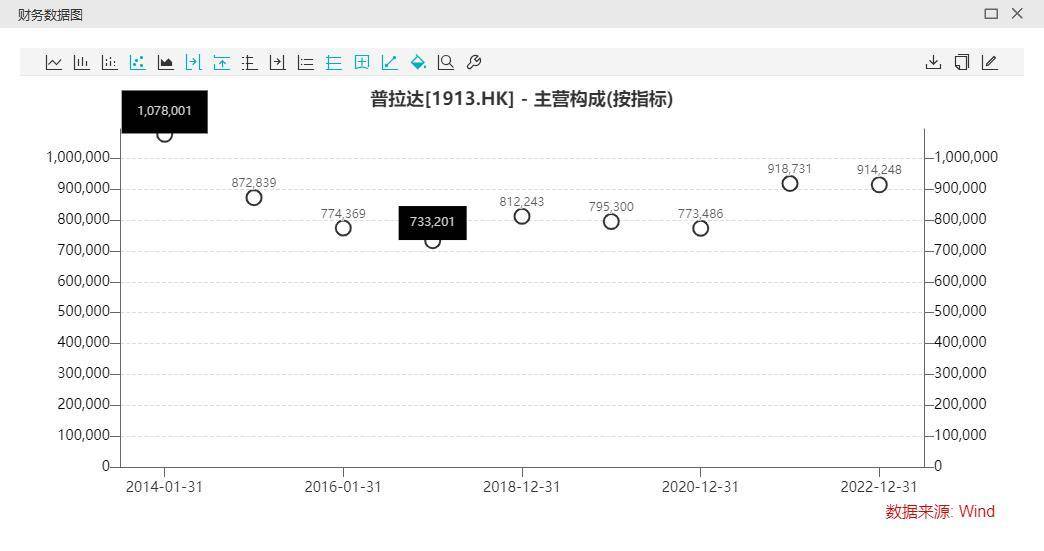Switch to bar chart view

coord(81,63)
